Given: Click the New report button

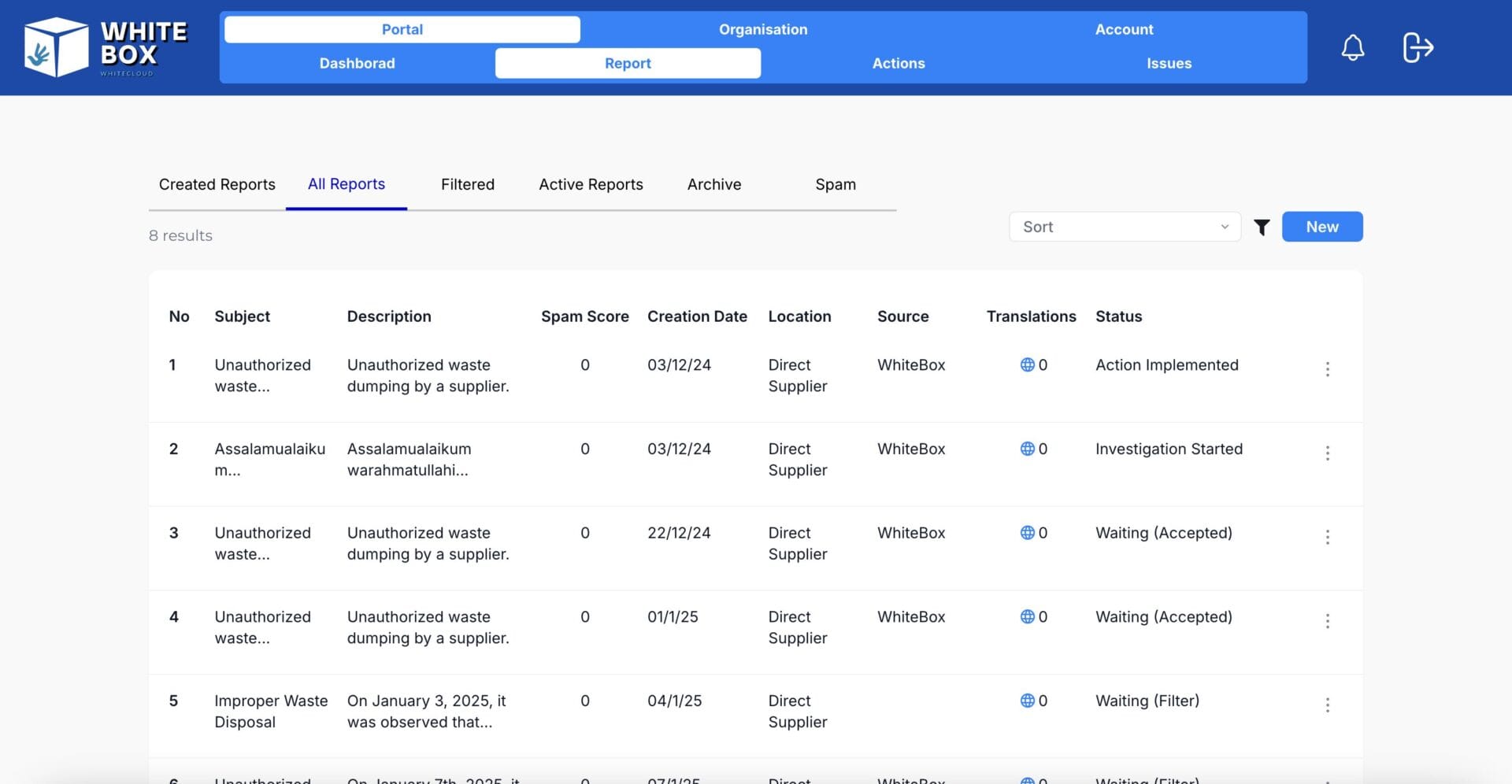Looking at the screenshot, I should (1322, 227).
